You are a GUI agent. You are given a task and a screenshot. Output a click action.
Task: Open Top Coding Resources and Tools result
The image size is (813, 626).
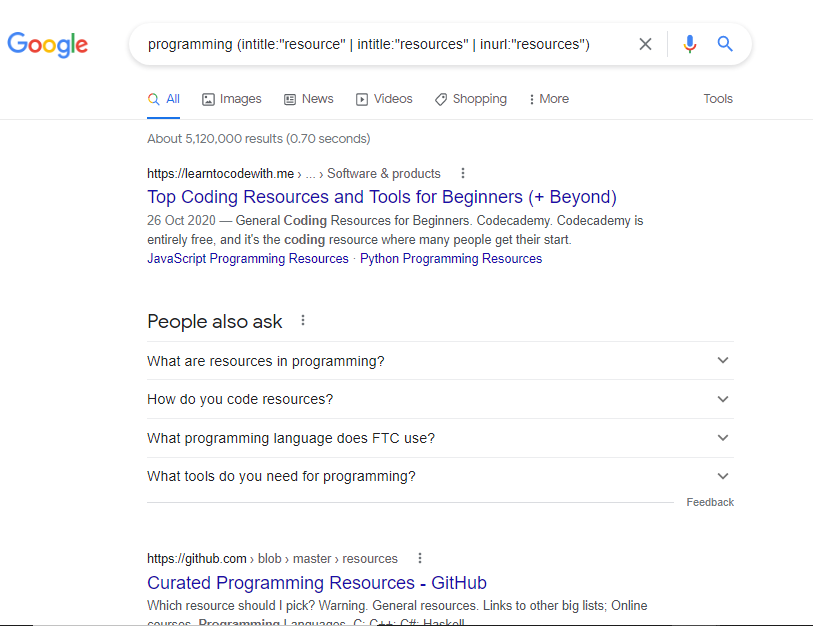382,197
